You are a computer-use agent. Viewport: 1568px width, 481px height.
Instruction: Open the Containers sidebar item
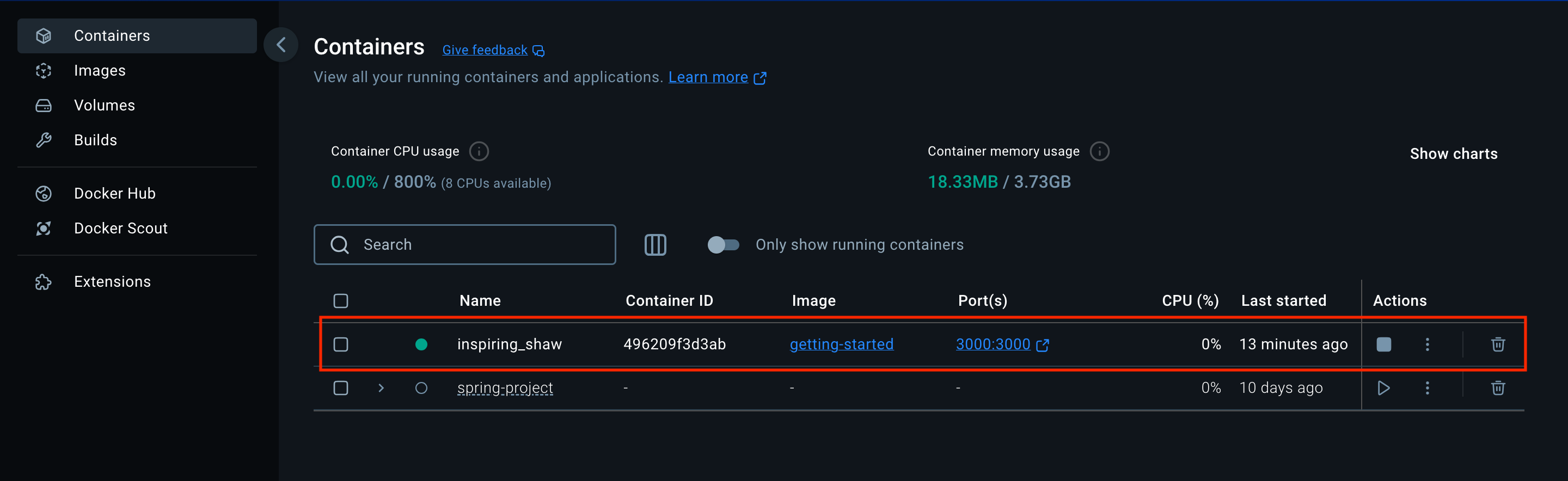tap(137, 36)
